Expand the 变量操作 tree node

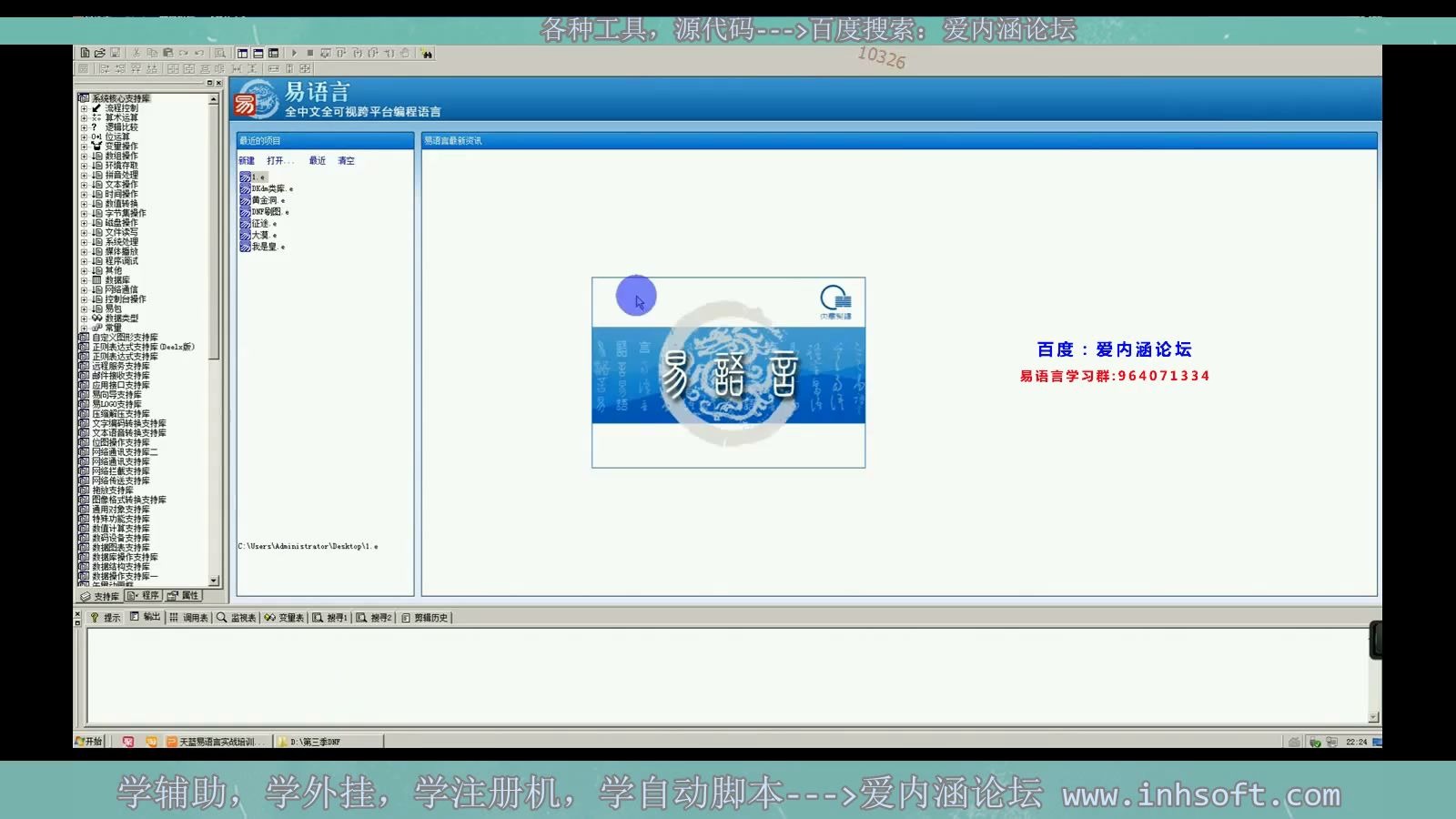(84, 147)
